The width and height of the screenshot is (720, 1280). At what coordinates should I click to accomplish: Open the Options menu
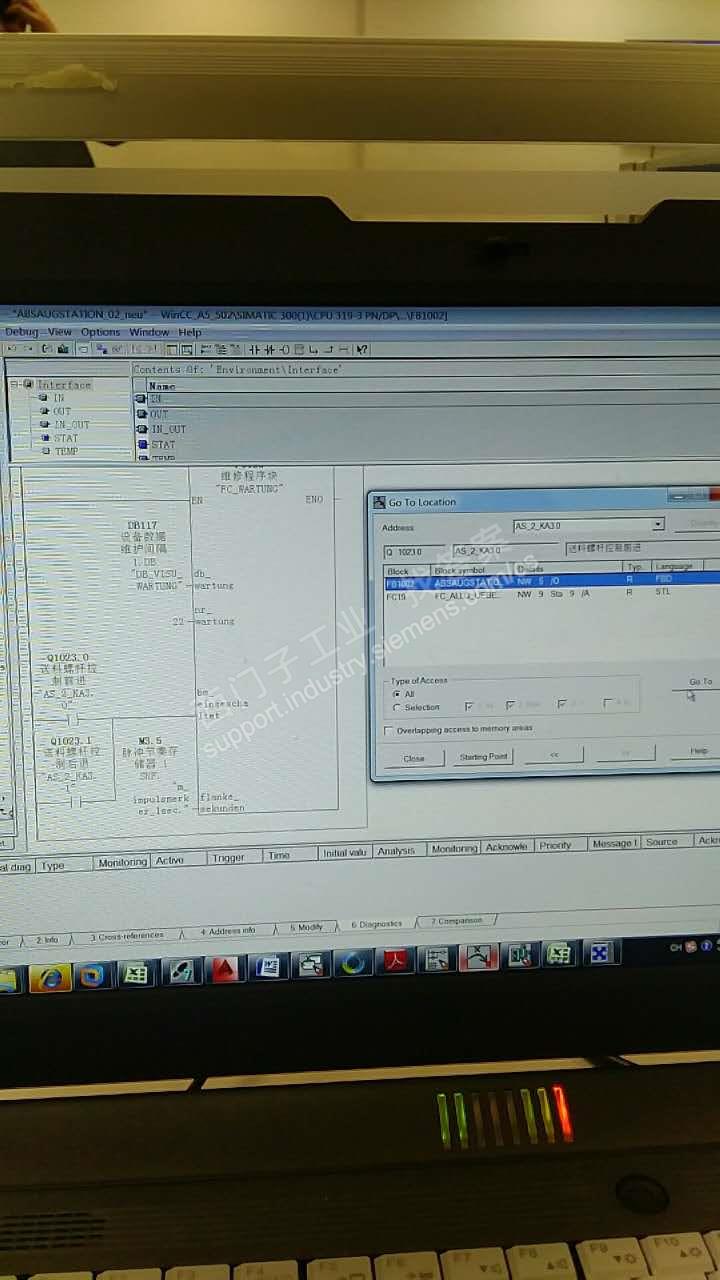pos(100,332)
